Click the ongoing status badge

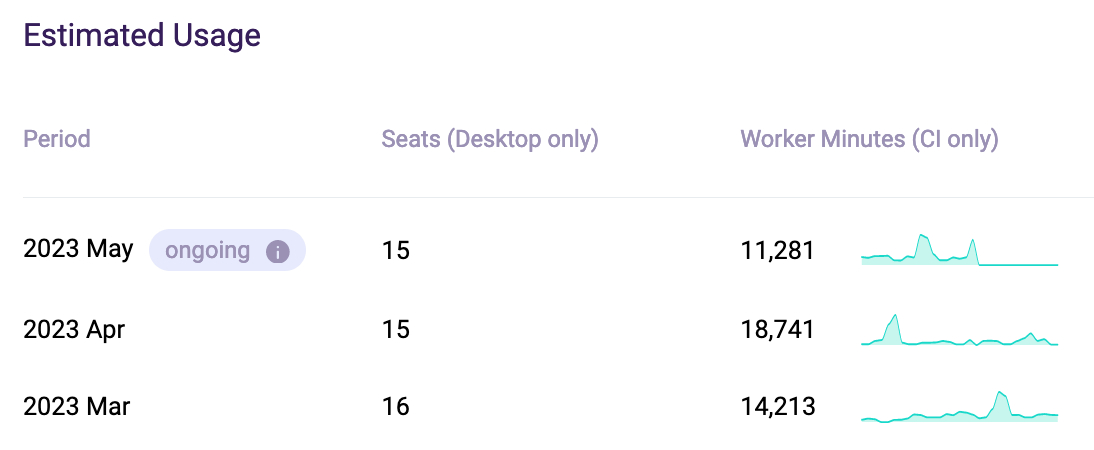coord(208,250)
